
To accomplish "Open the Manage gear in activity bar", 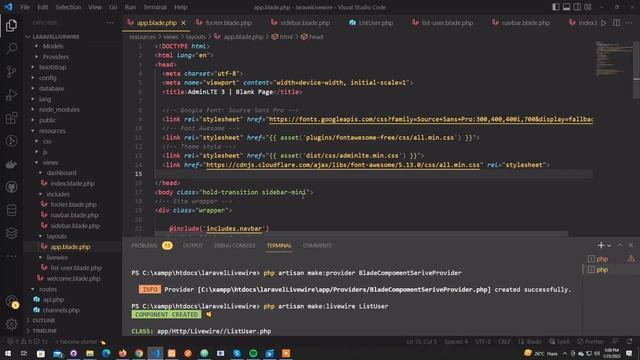I will (11, 324).
